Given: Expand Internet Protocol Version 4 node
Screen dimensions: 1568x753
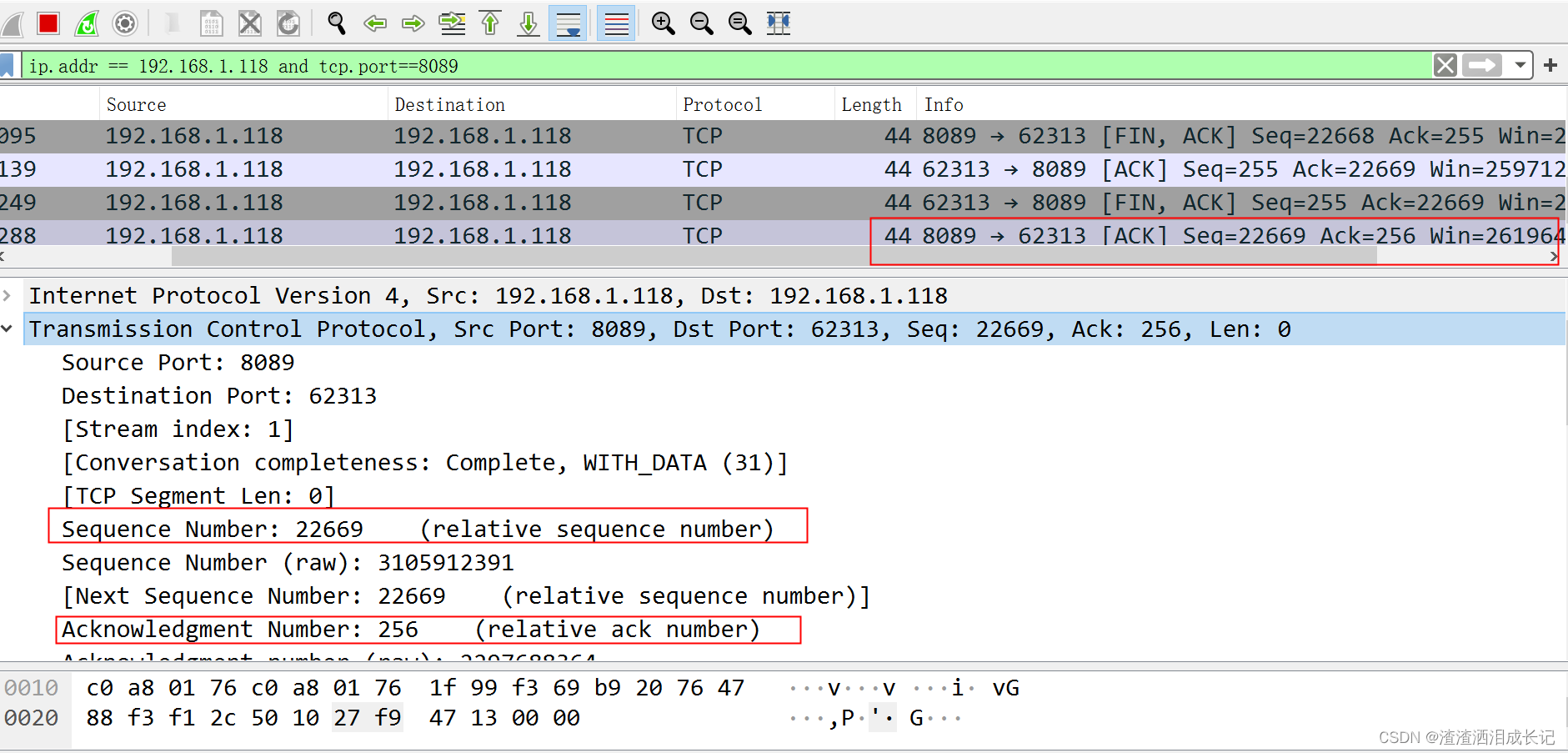Looking at the screenshot, I should 8,296.
